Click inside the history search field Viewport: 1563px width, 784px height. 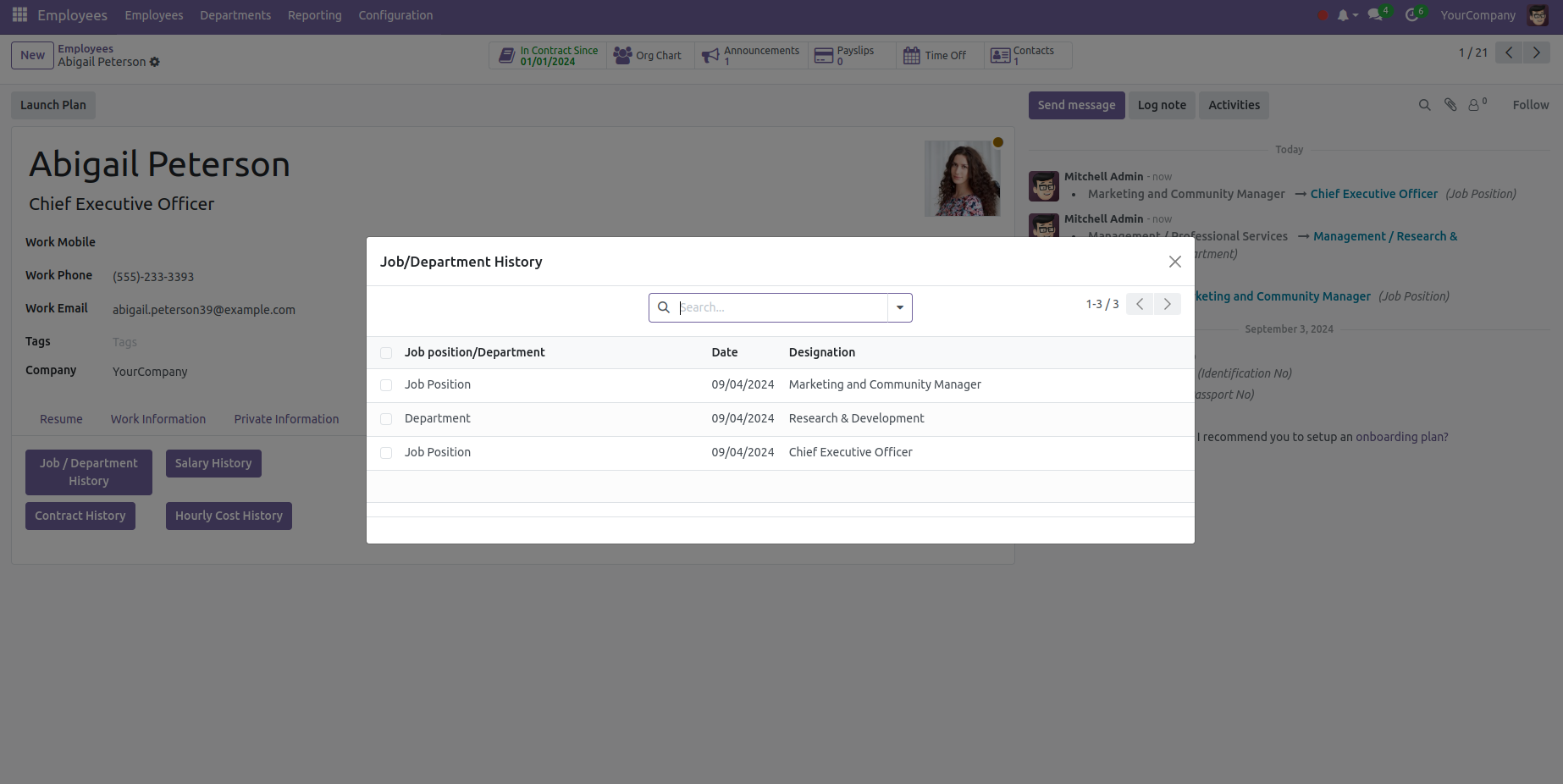coord(779,307)
